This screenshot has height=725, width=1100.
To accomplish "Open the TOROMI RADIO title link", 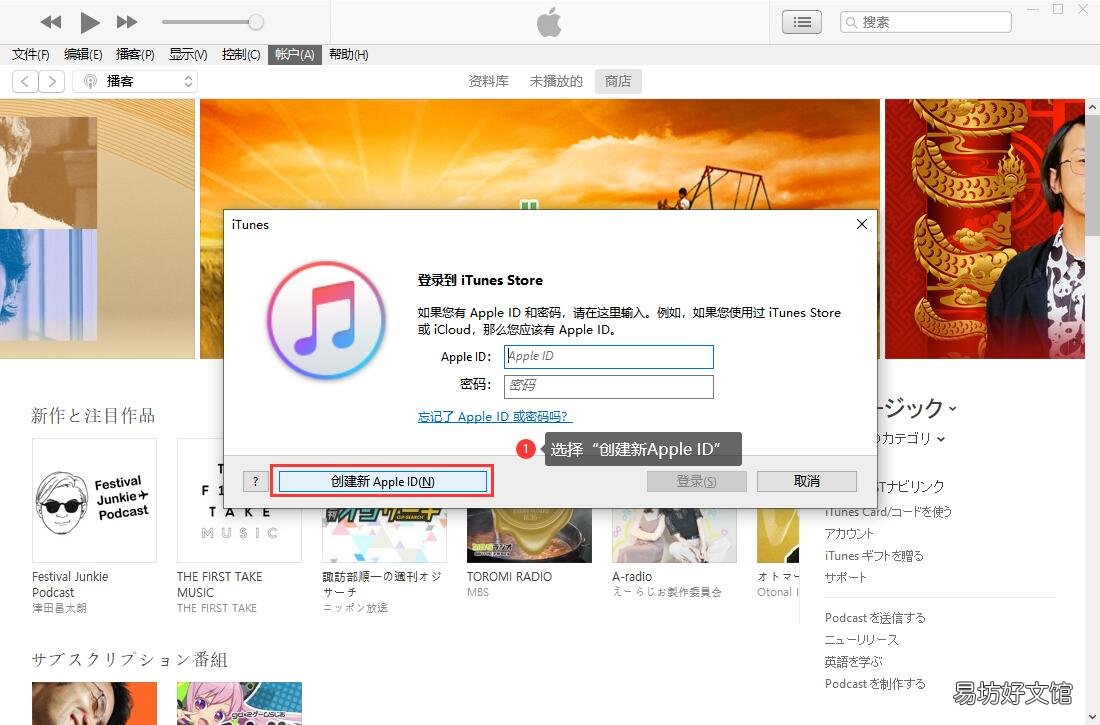I will (509, 576).
